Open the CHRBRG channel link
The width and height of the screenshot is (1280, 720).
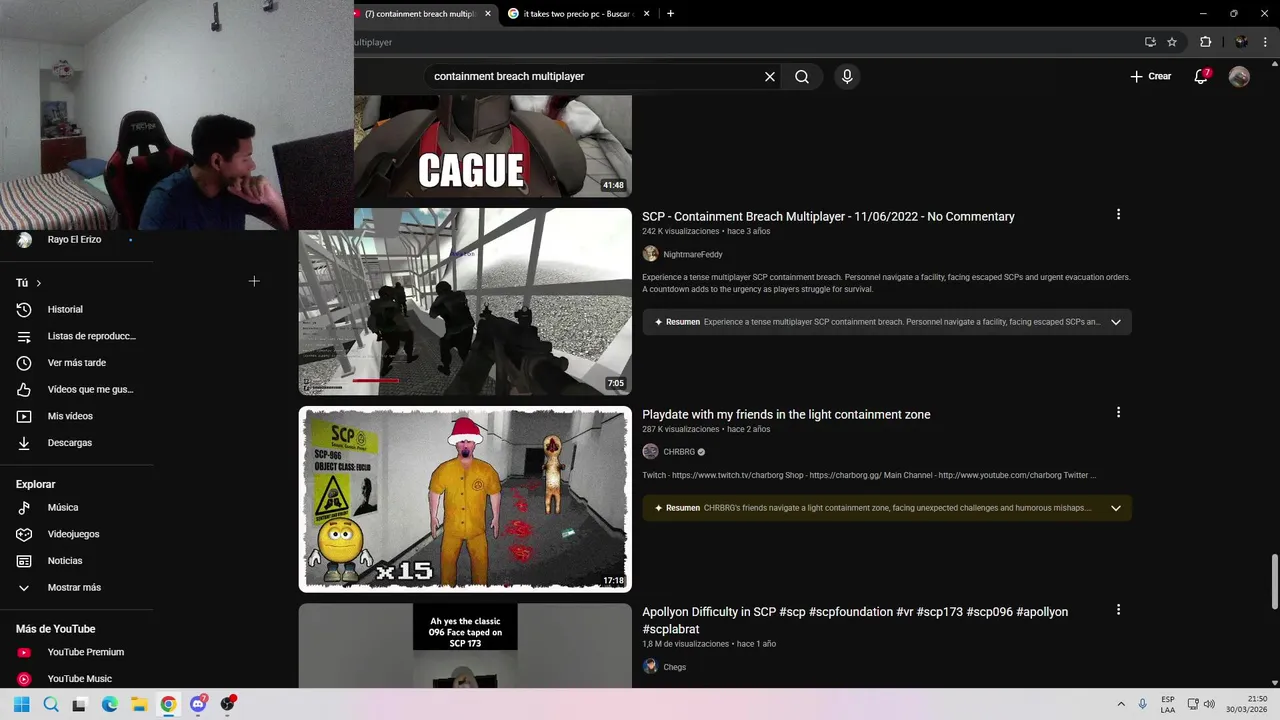[x=679, y=452]
